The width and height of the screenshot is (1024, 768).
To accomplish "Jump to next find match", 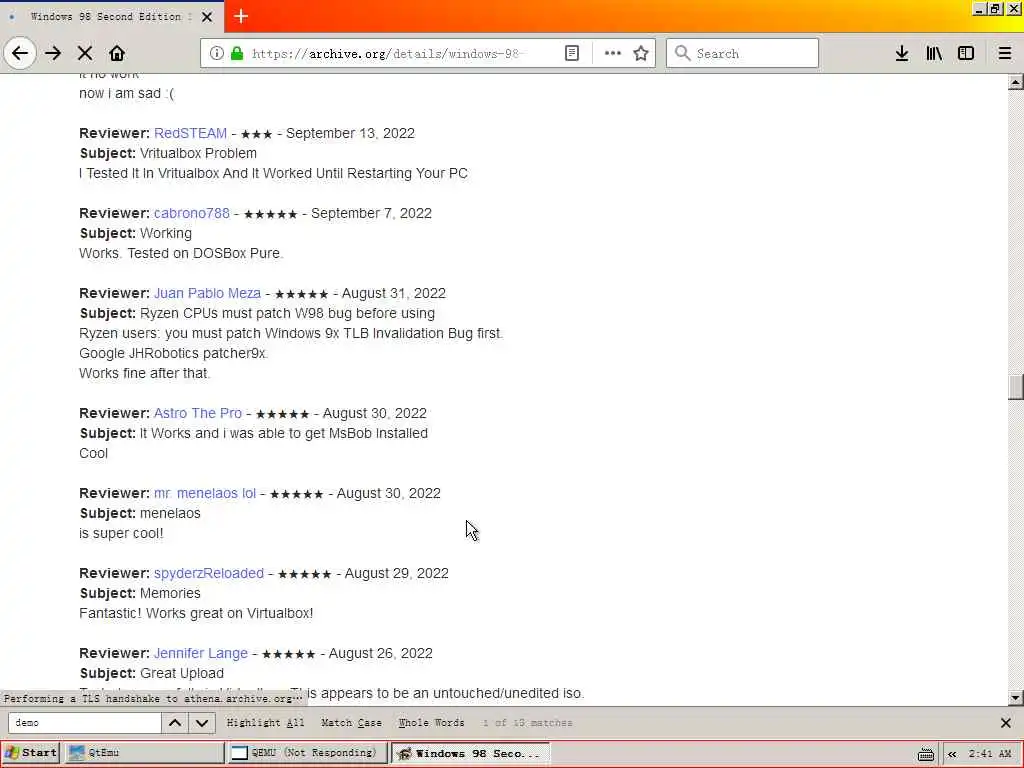I will pos(202,723).
